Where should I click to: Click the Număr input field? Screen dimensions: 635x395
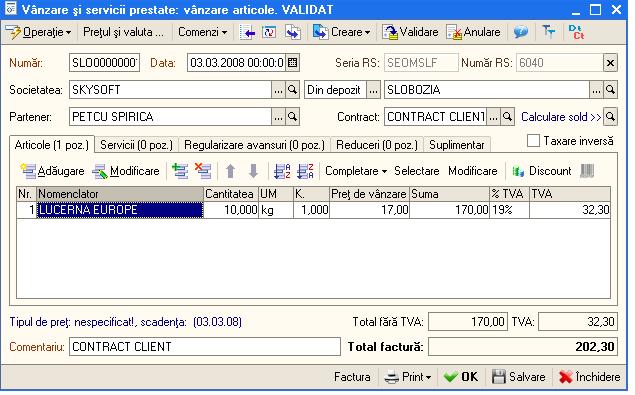pyautogui.click(x=104, y=63)
